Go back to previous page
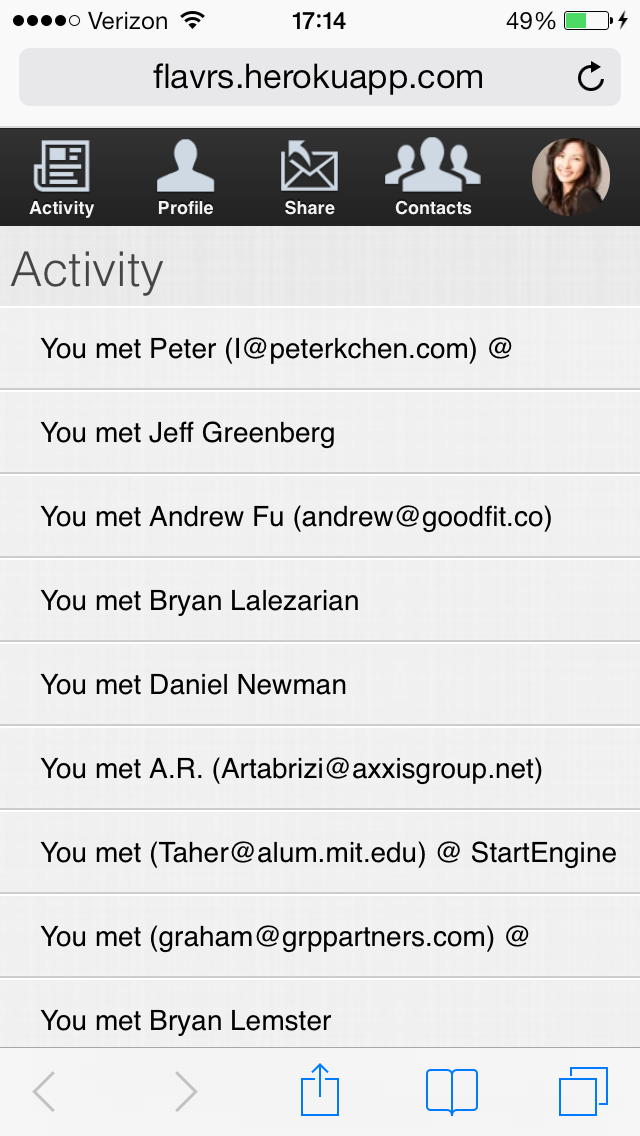This screenshot has height=1136, width=640. pyautogui.click(x=44, y=1091)
